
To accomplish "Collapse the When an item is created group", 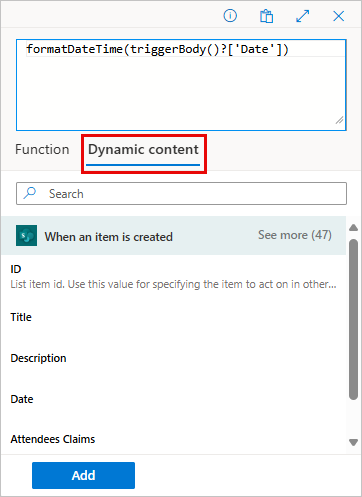I will [x=109, y=237].
